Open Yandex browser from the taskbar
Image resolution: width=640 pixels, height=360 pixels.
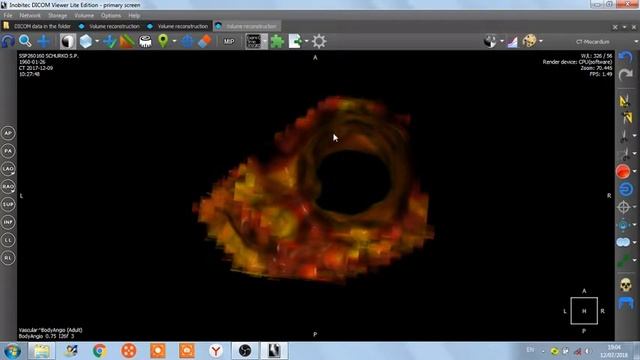click(x=216, y=351)
